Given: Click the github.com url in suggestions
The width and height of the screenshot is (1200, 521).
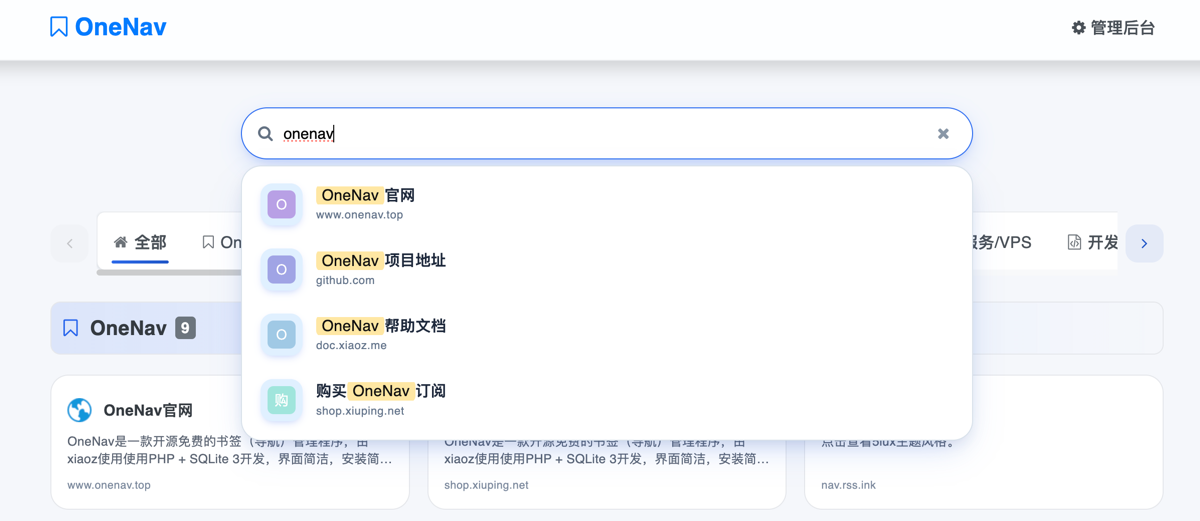Looking at the screenshot, I should (x=345, y=280).
